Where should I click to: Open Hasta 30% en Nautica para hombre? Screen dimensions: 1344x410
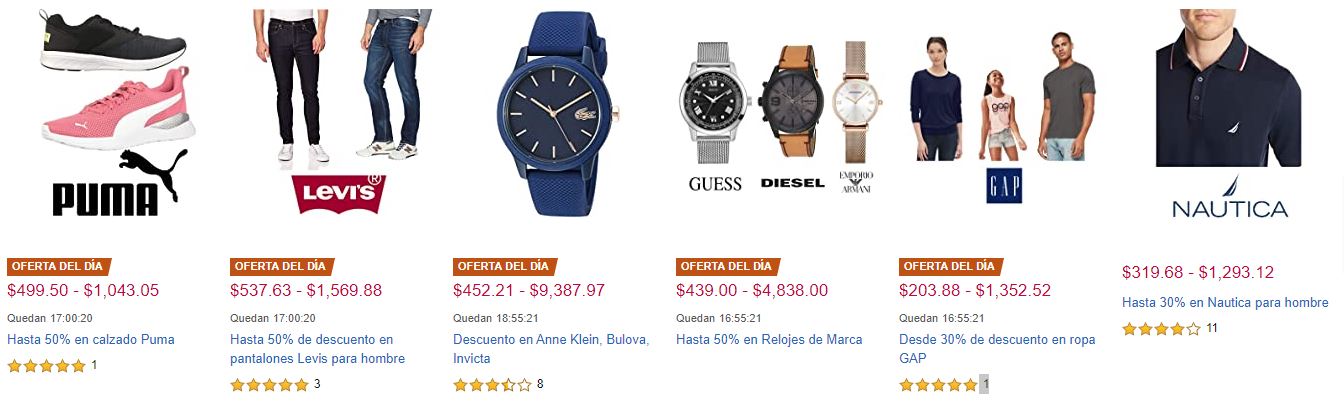point(1225,302)
